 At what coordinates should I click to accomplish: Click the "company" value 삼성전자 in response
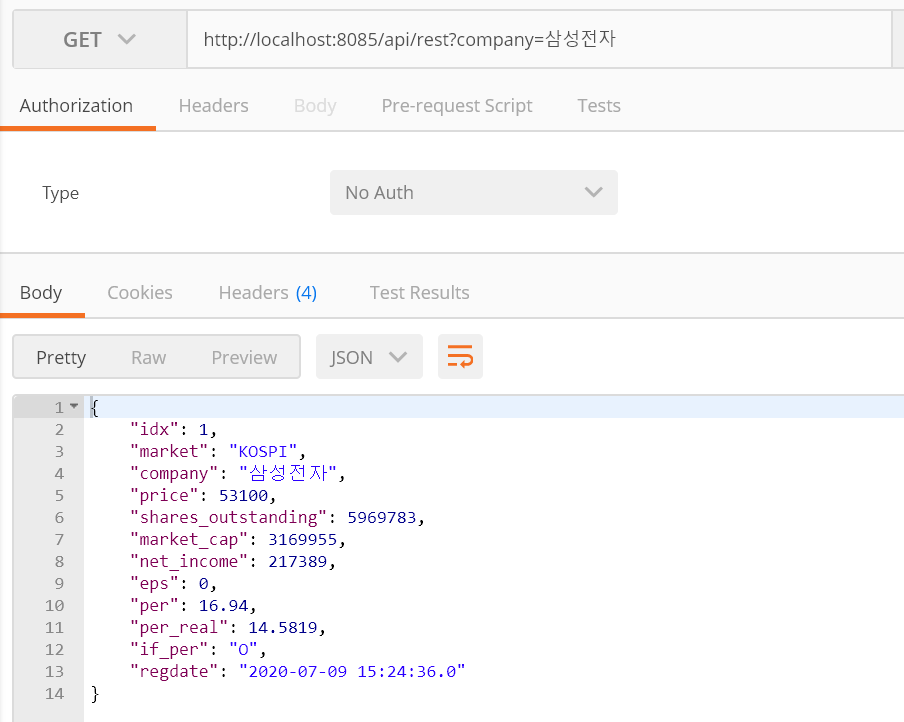tap(288, 473)
